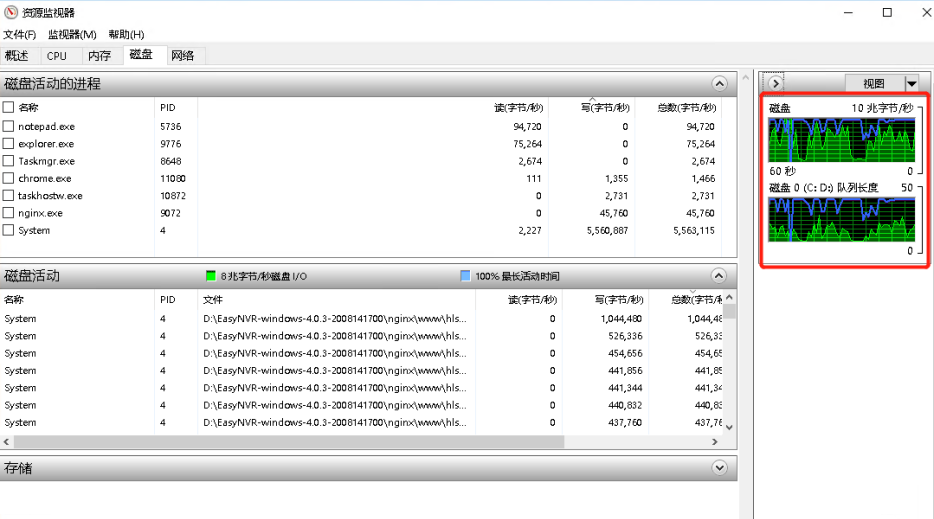The width and height of the screenshot is (934, 519).
Task: Sort processes by 总数(字节/秒) column
Action: click(687, 108)
